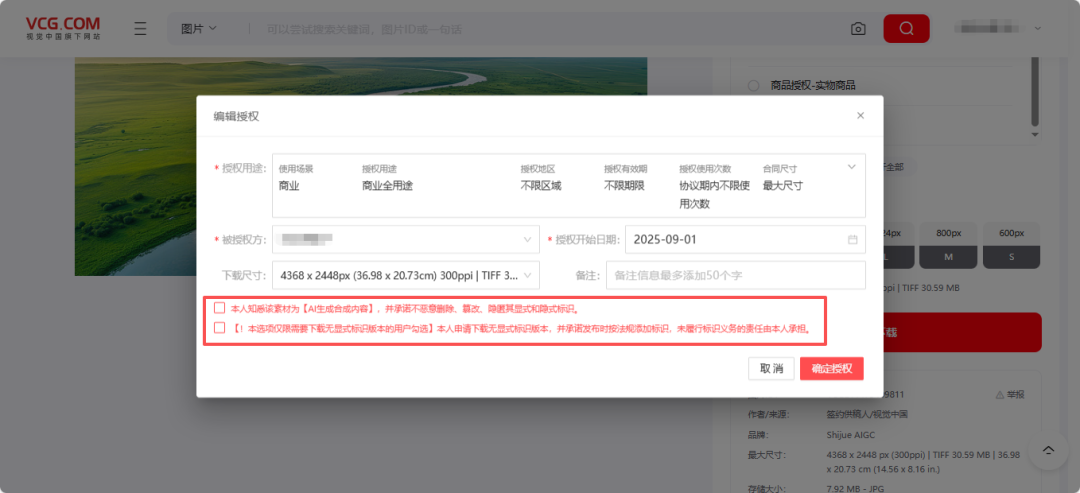The width and height of the screenshot is (1080, 493).
Task: Click the 商业全用途 value text
Action: [x=388, y=185]
